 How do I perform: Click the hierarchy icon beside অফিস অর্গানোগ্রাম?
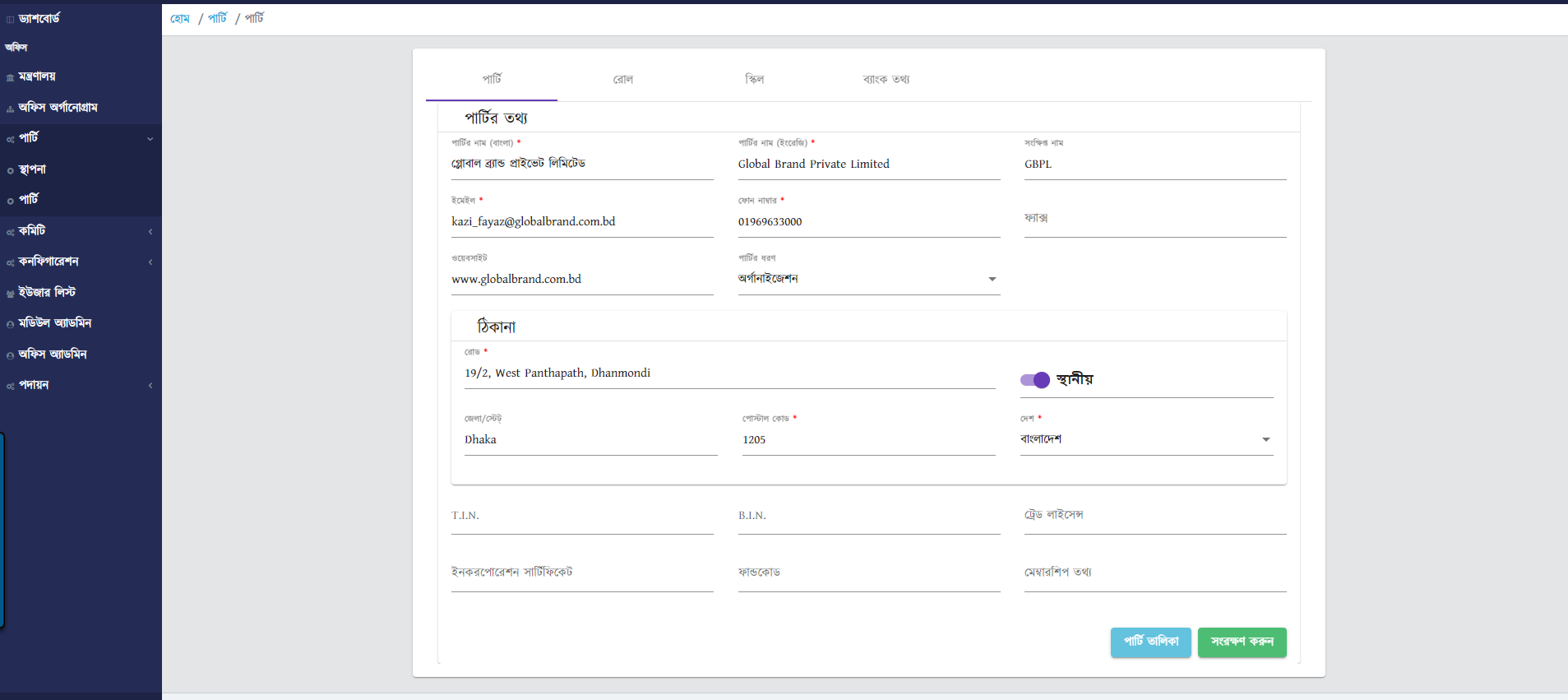click(x=10, y=109)
